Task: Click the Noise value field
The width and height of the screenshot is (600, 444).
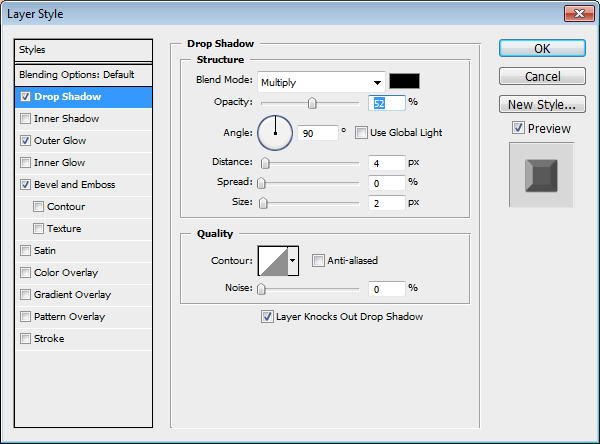Action: pyautogui.click(x=386, y=289)
